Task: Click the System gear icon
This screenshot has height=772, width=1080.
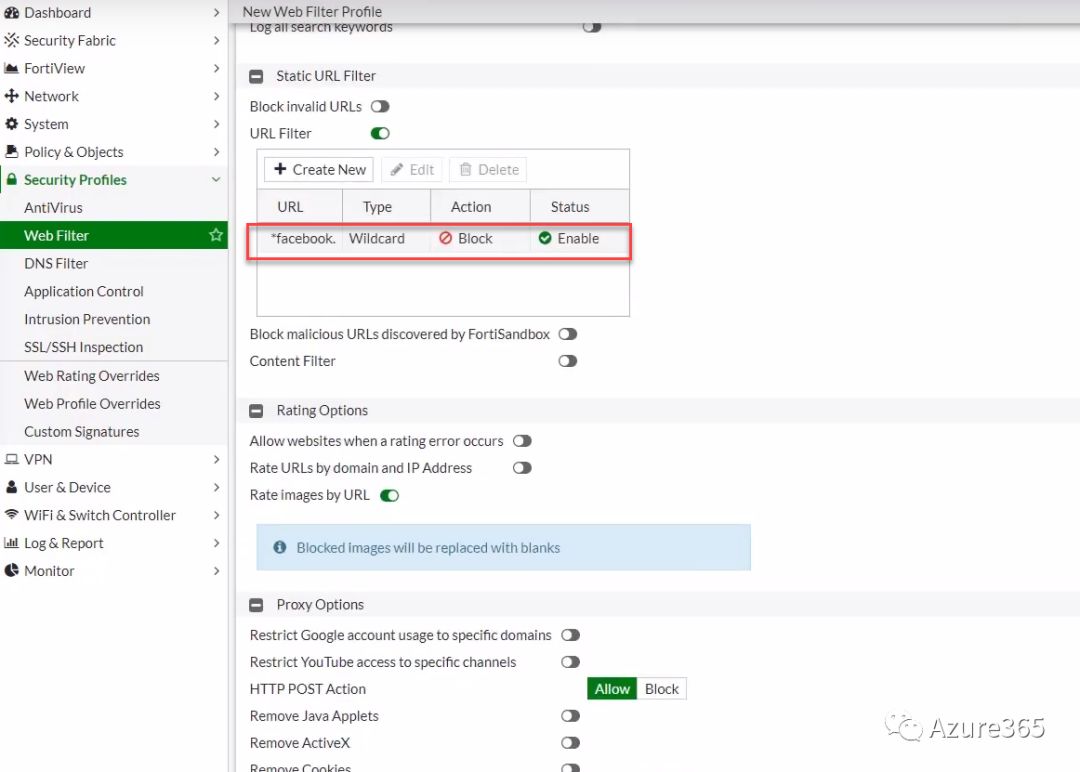Action: (12, 125)
